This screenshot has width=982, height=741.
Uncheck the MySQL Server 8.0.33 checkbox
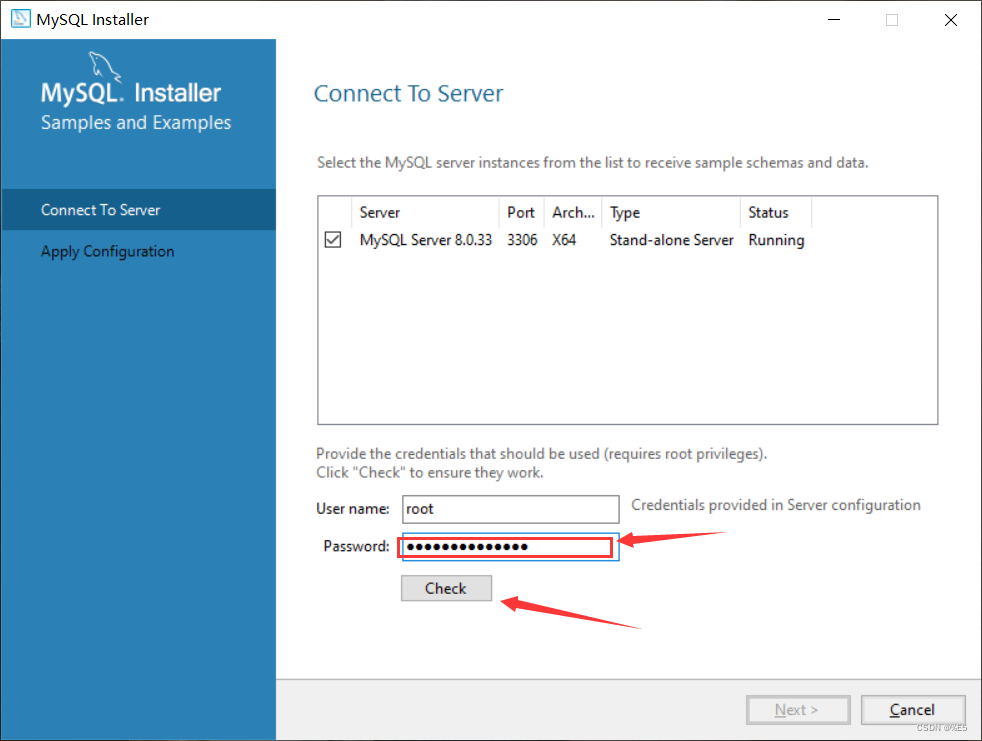coord(333,240)
